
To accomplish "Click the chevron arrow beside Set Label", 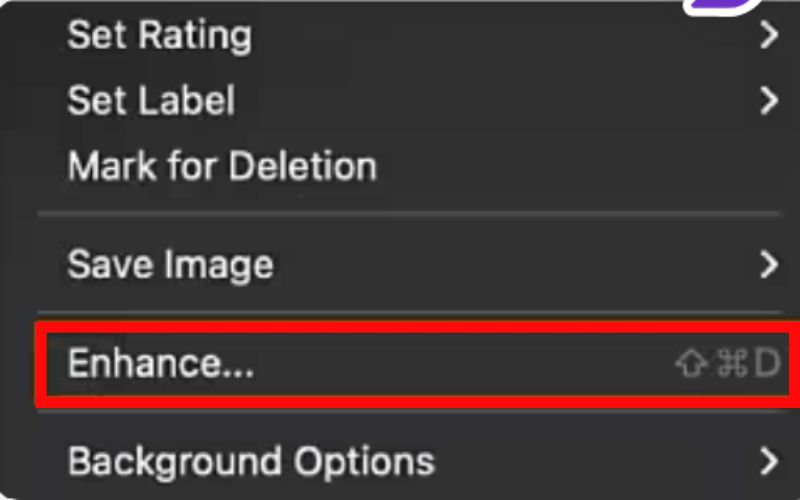I will coord(768,100).
